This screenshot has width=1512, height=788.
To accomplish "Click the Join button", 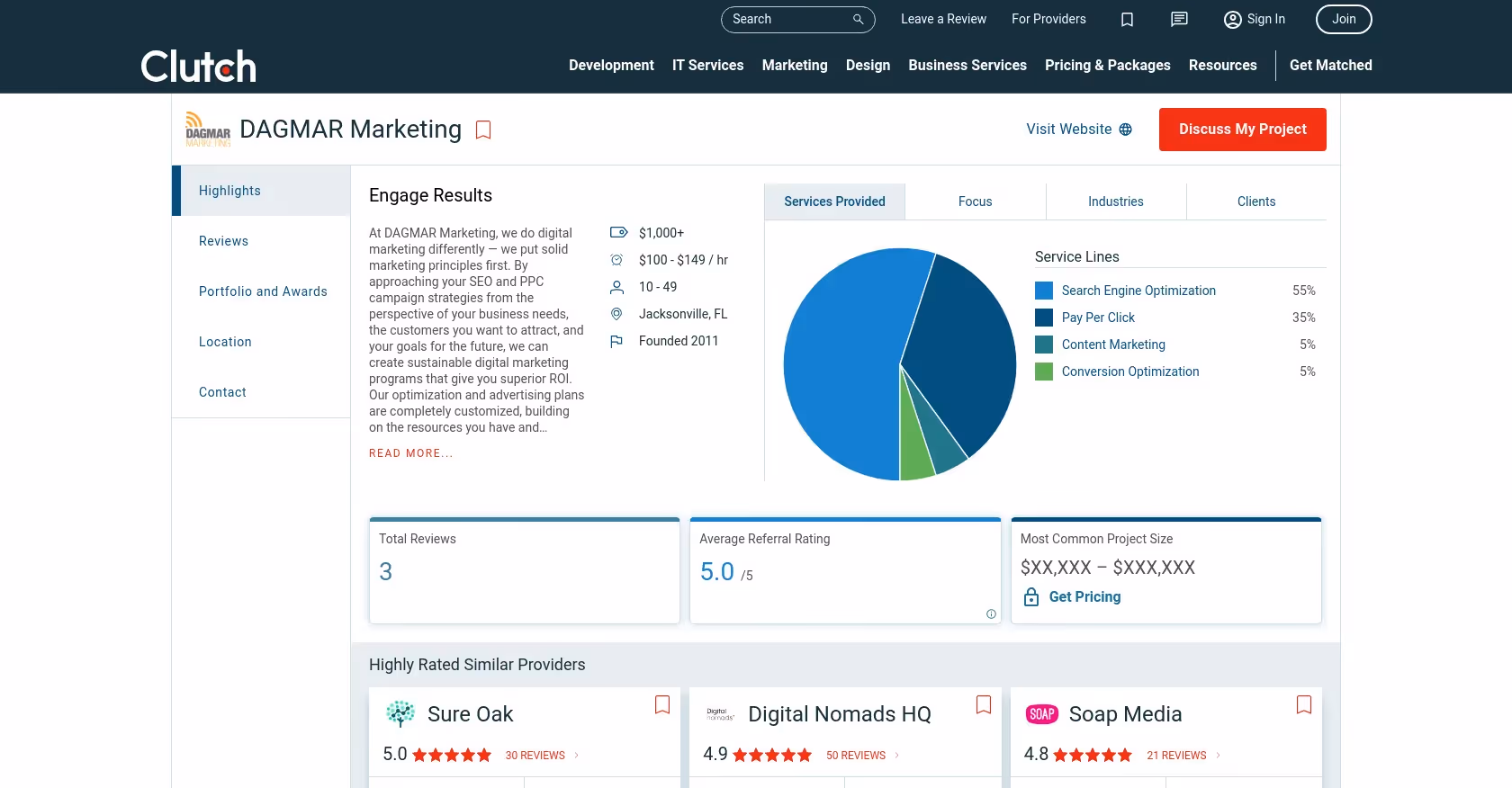I will [x=1344, y=19].
